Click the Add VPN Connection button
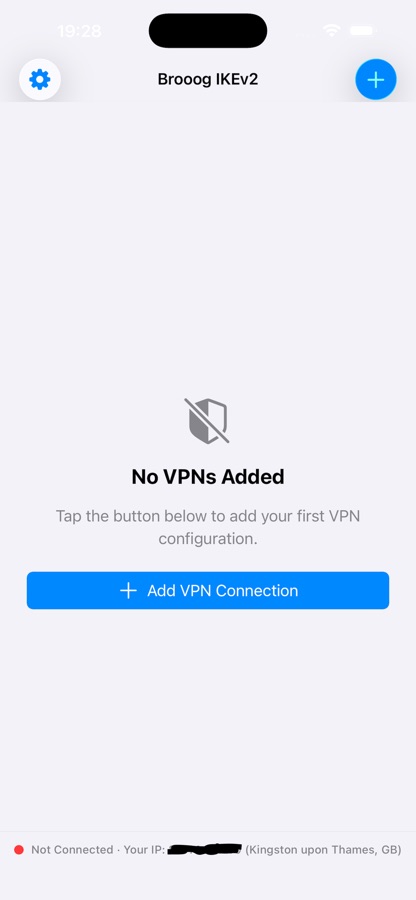416x900 pixels. (x=208, y=591)
